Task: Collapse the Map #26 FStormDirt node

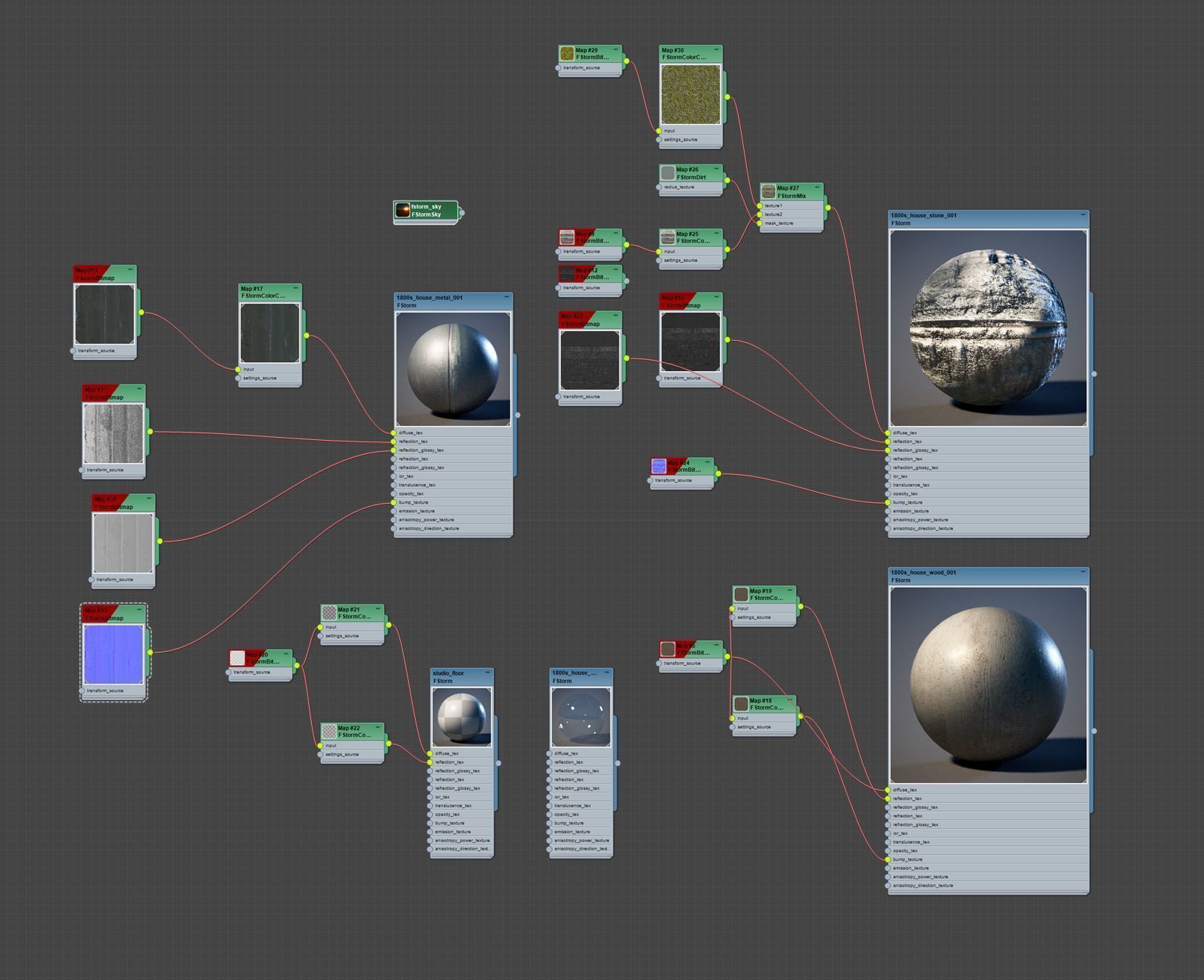Action: click(716, 169)
